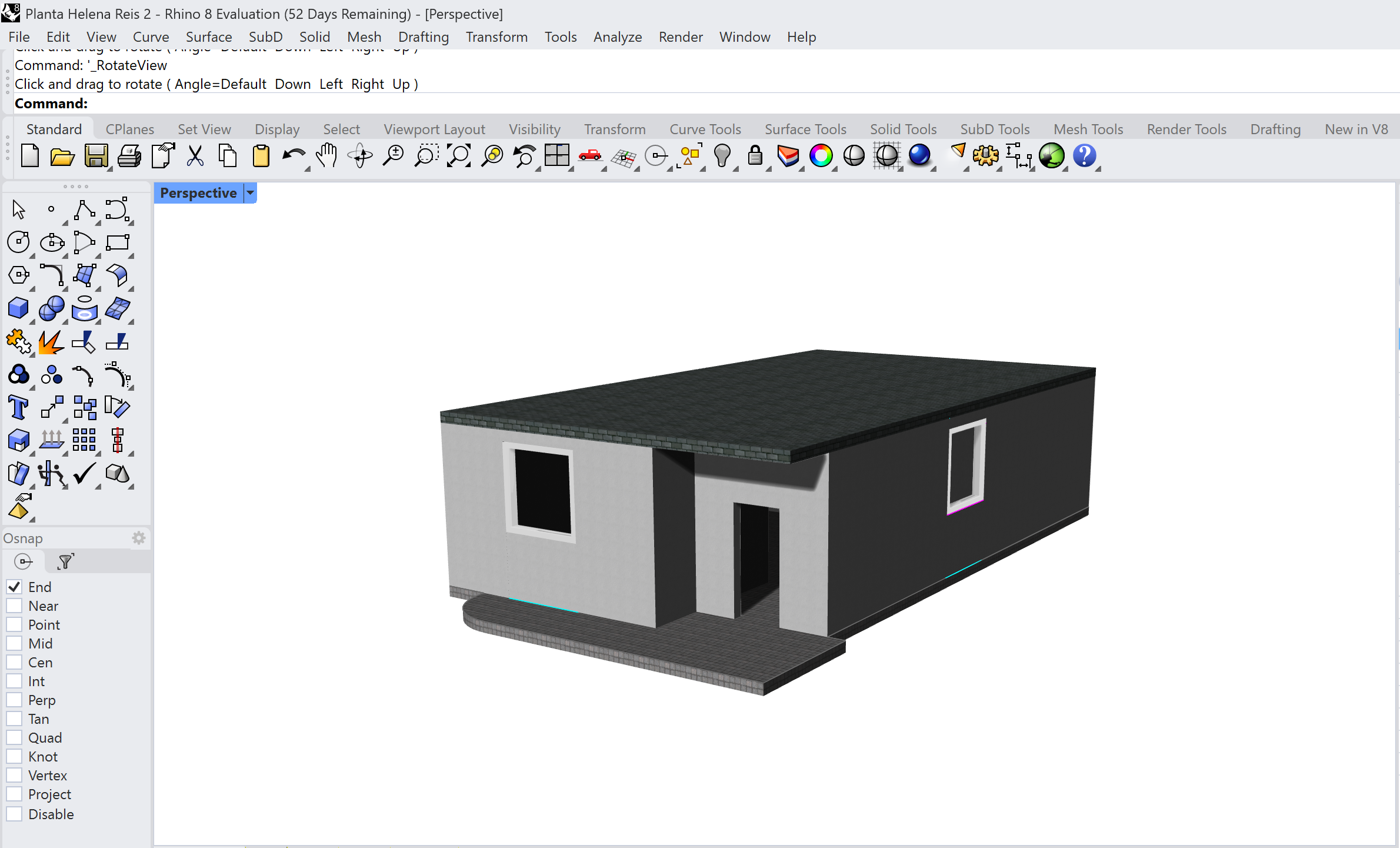The width and height of the screenshot is (1400, 848).
Task: Open Options with the gear icon
Action: (985, 157)
